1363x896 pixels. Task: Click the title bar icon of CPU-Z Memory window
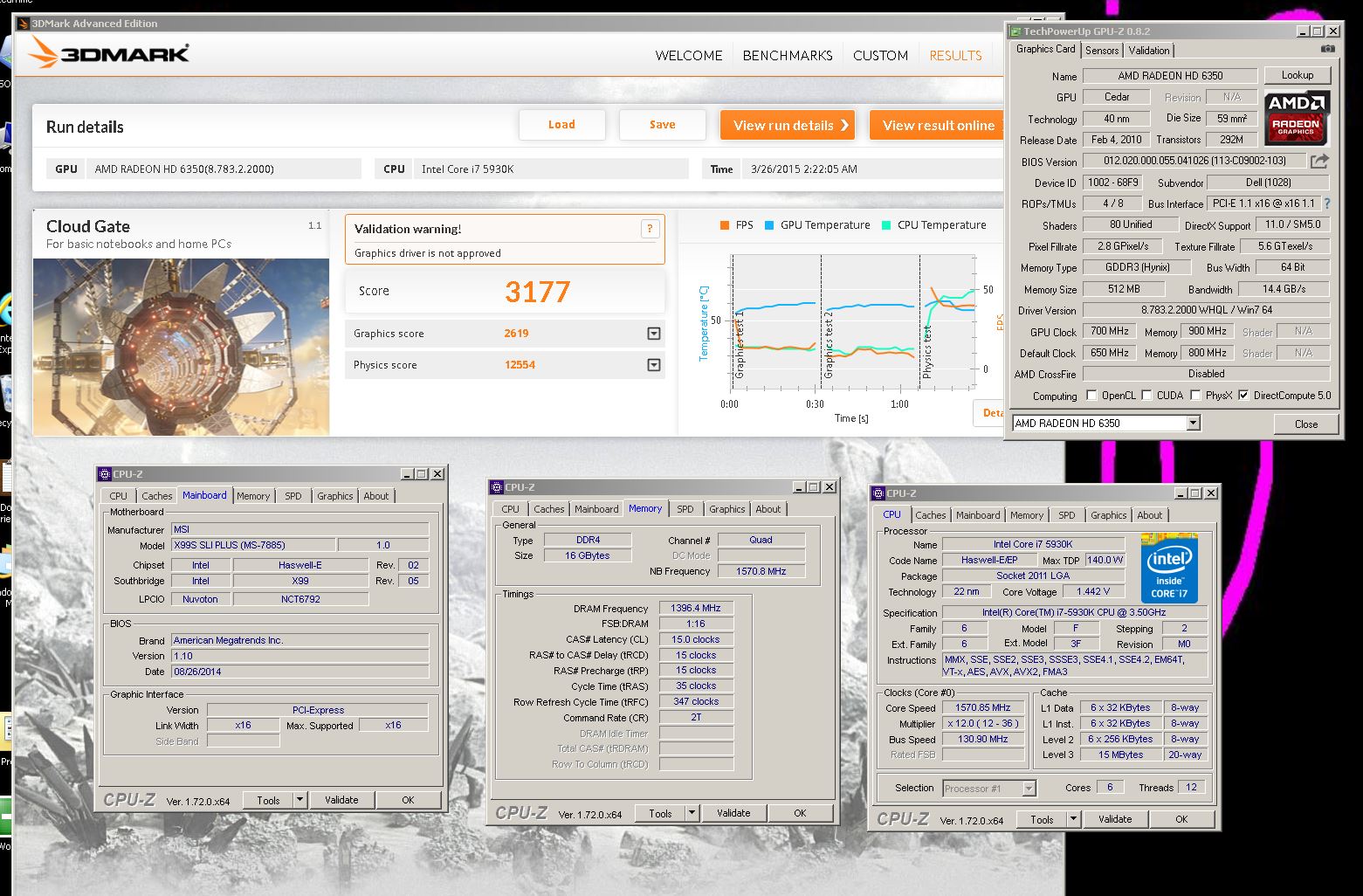tap(497, 487)
